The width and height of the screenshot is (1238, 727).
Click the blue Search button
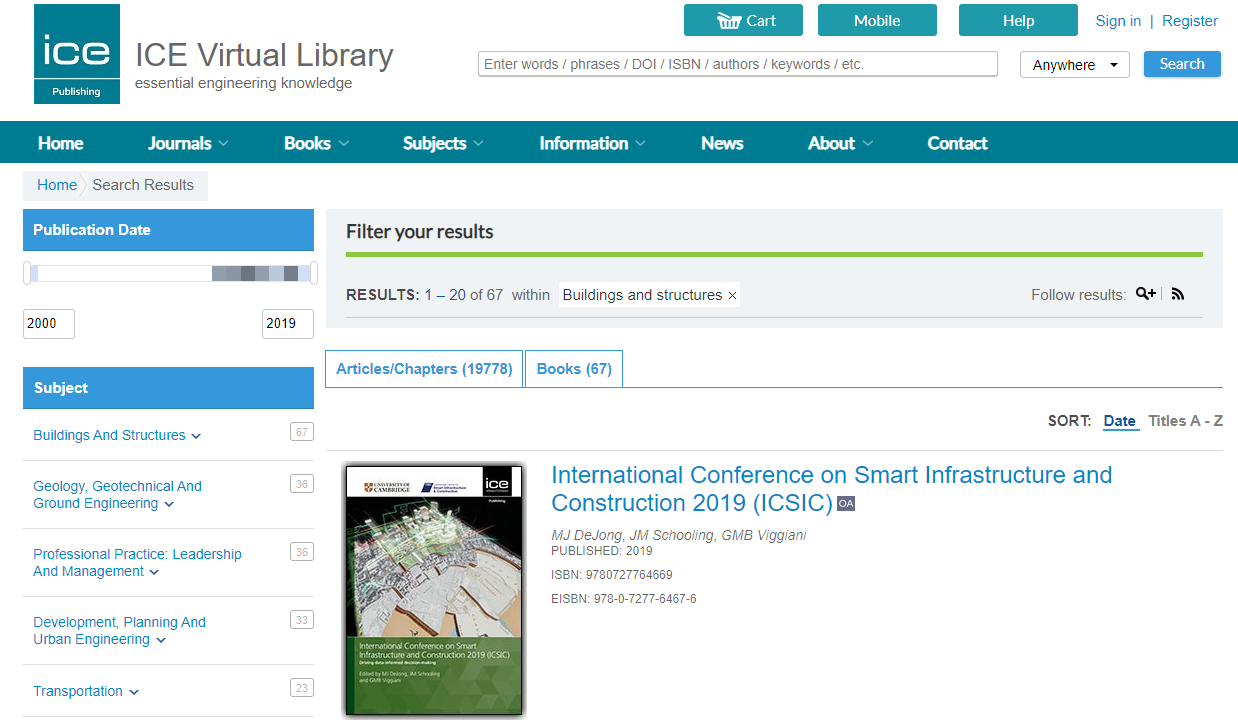click(1182, 64)
